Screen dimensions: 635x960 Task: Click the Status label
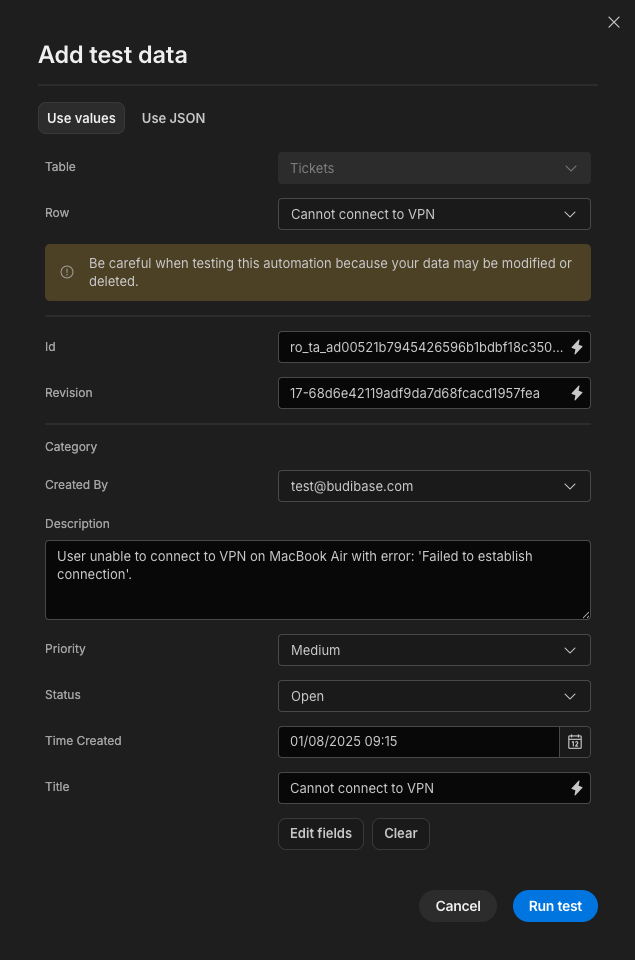[63, 695]
